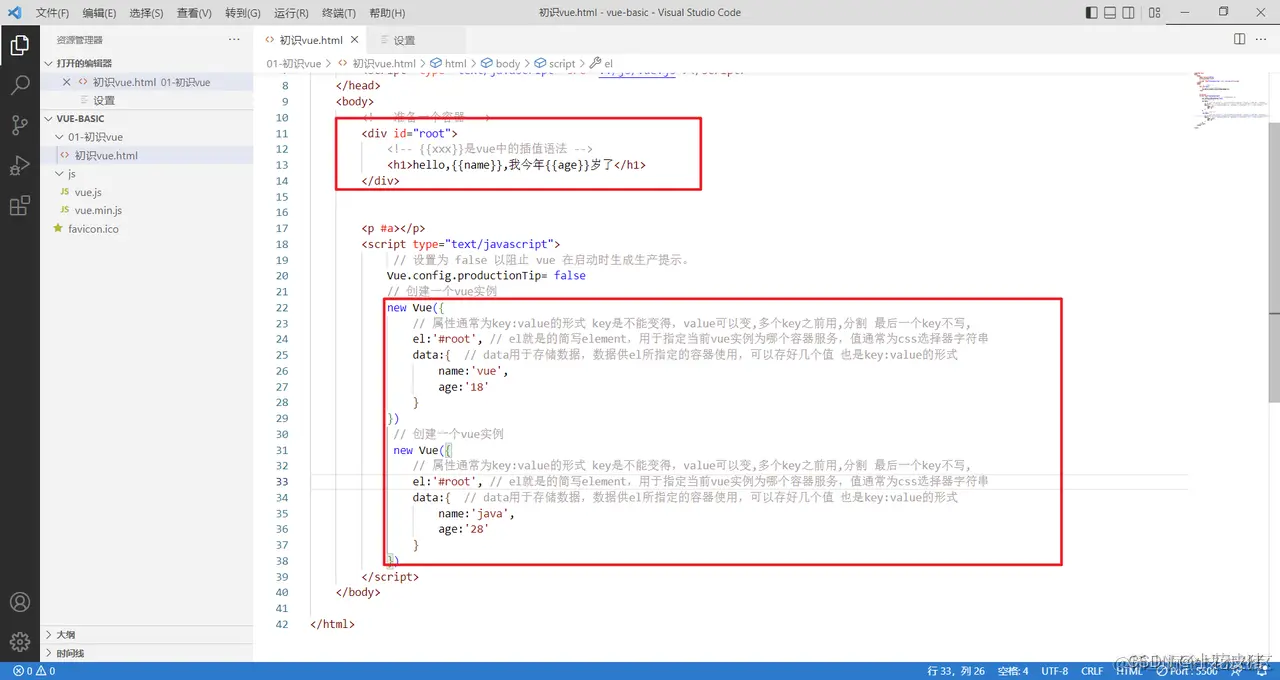This screenshot has height=680, width=1280.
Task: Open 转到(G) menu
Action: pos(242,13)
